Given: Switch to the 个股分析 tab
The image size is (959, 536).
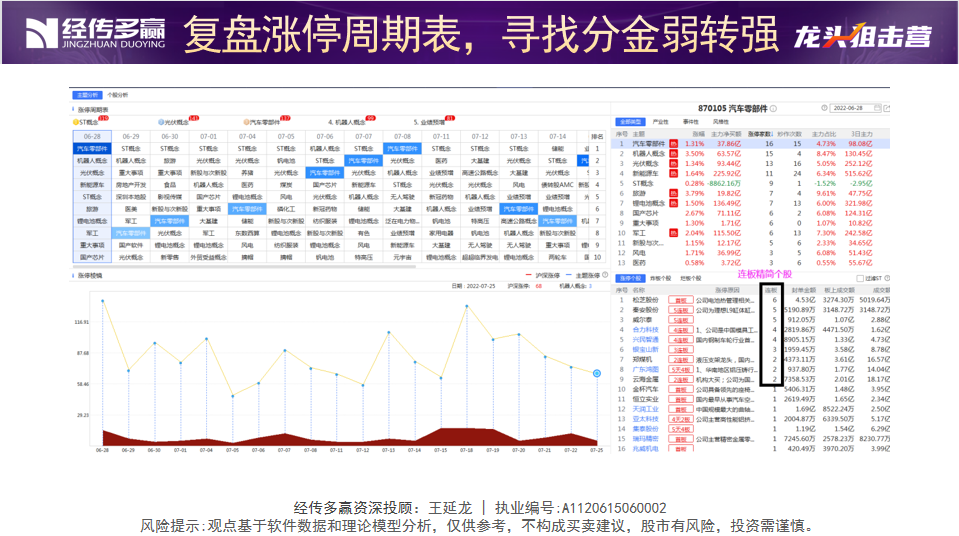Looking at the screenshot, I should pyautogui.click(x=117, y=95).
